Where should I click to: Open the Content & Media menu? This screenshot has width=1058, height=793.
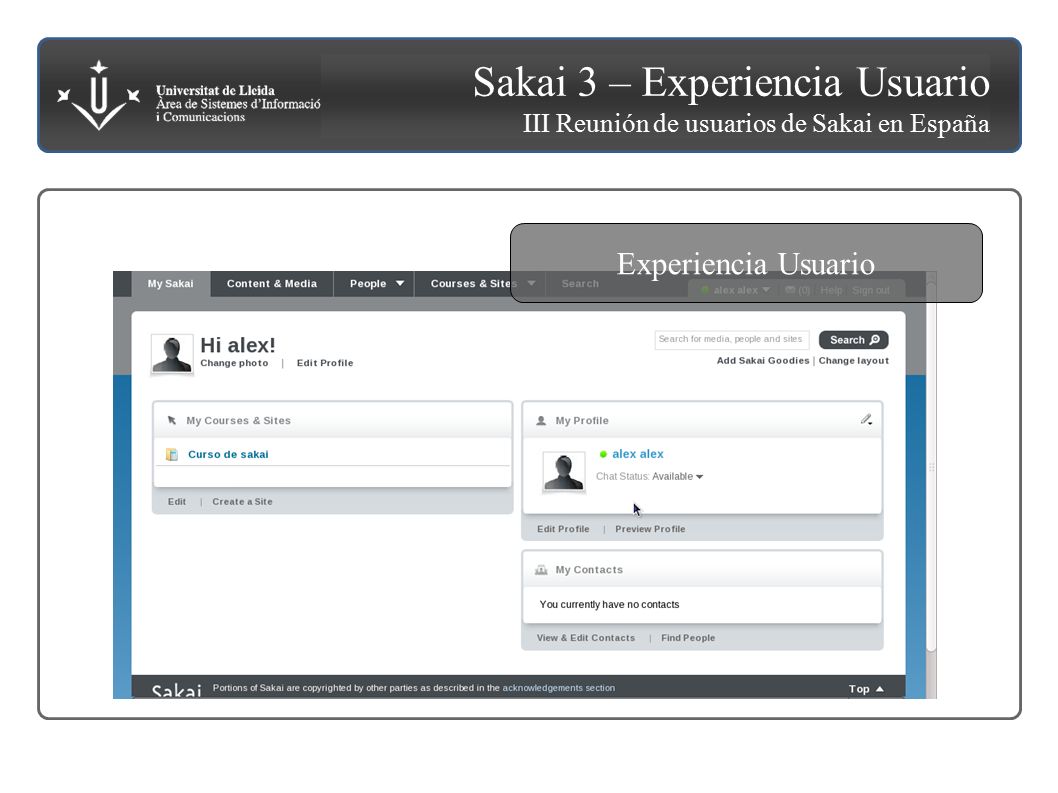[x=272, y=283]
